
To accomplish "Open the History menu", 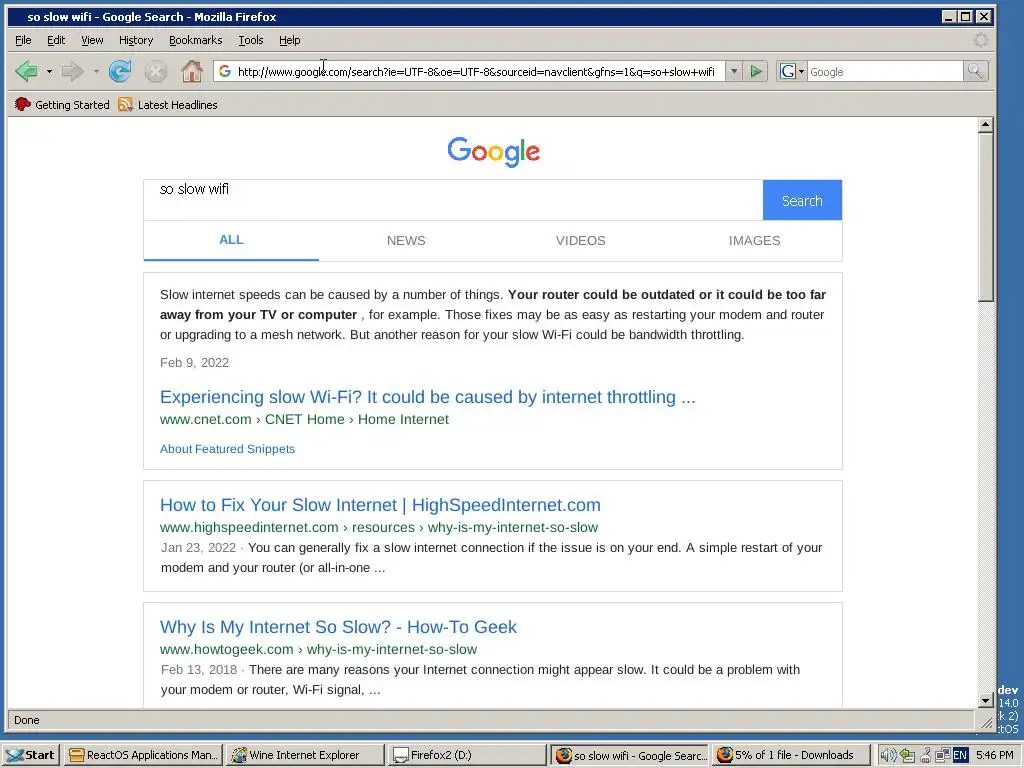I will (x=136, y=40).
